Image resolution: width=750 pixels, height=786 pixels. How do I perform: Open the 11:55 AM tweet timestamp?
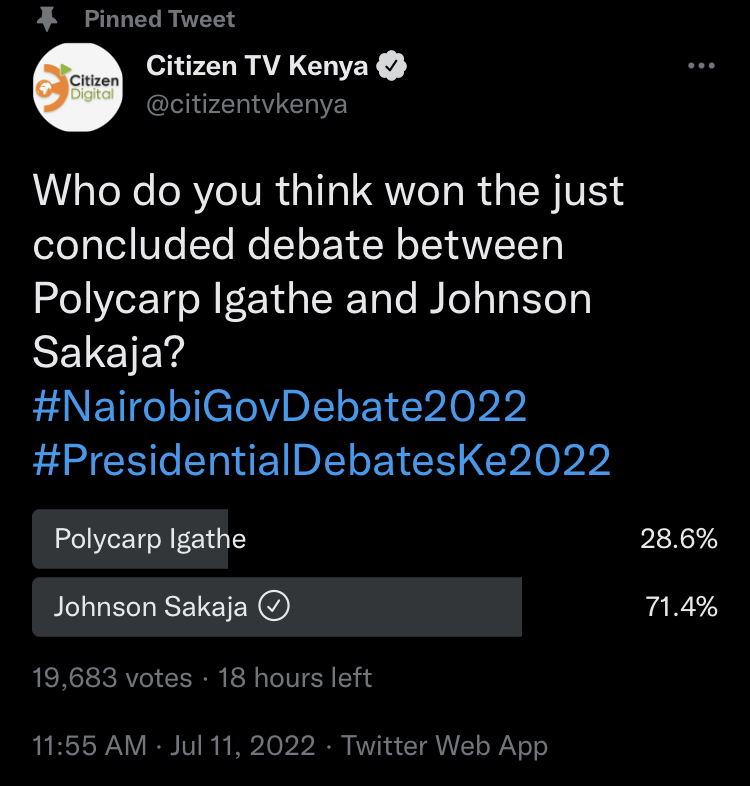pos(90,746)
